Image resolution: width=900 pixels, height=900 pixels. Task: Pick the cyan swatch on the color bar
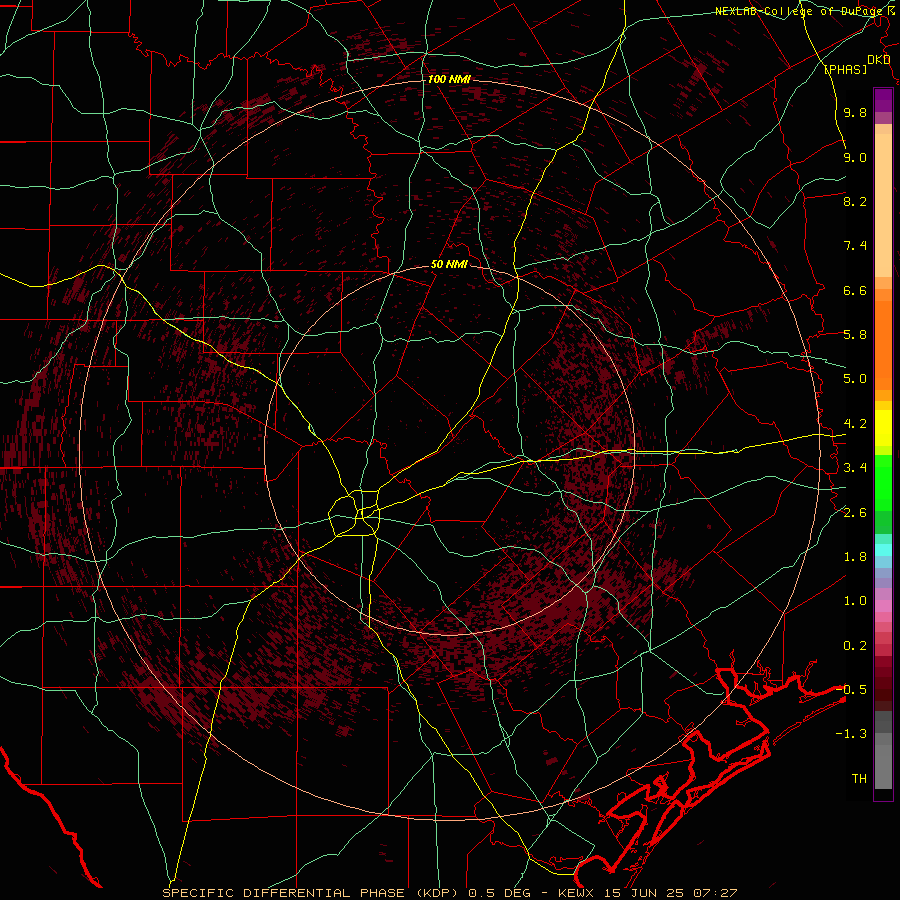(883, 550)
